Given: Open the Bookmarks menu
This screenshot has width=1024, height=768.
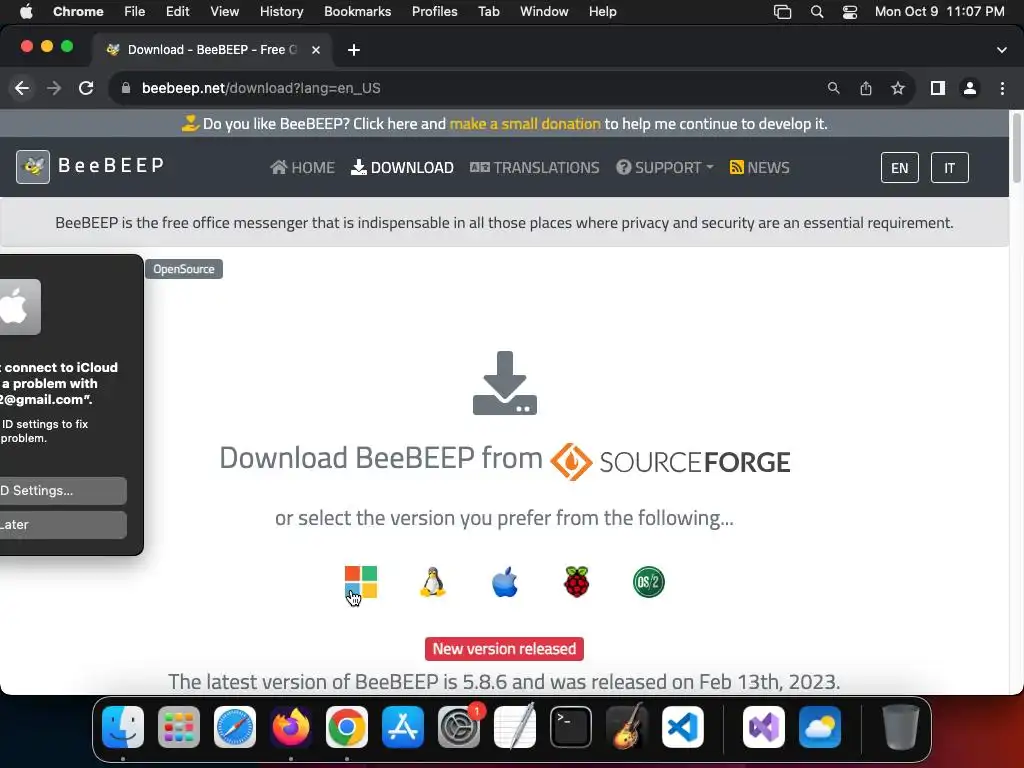Looking at the screenshot, I should point(357,12).
